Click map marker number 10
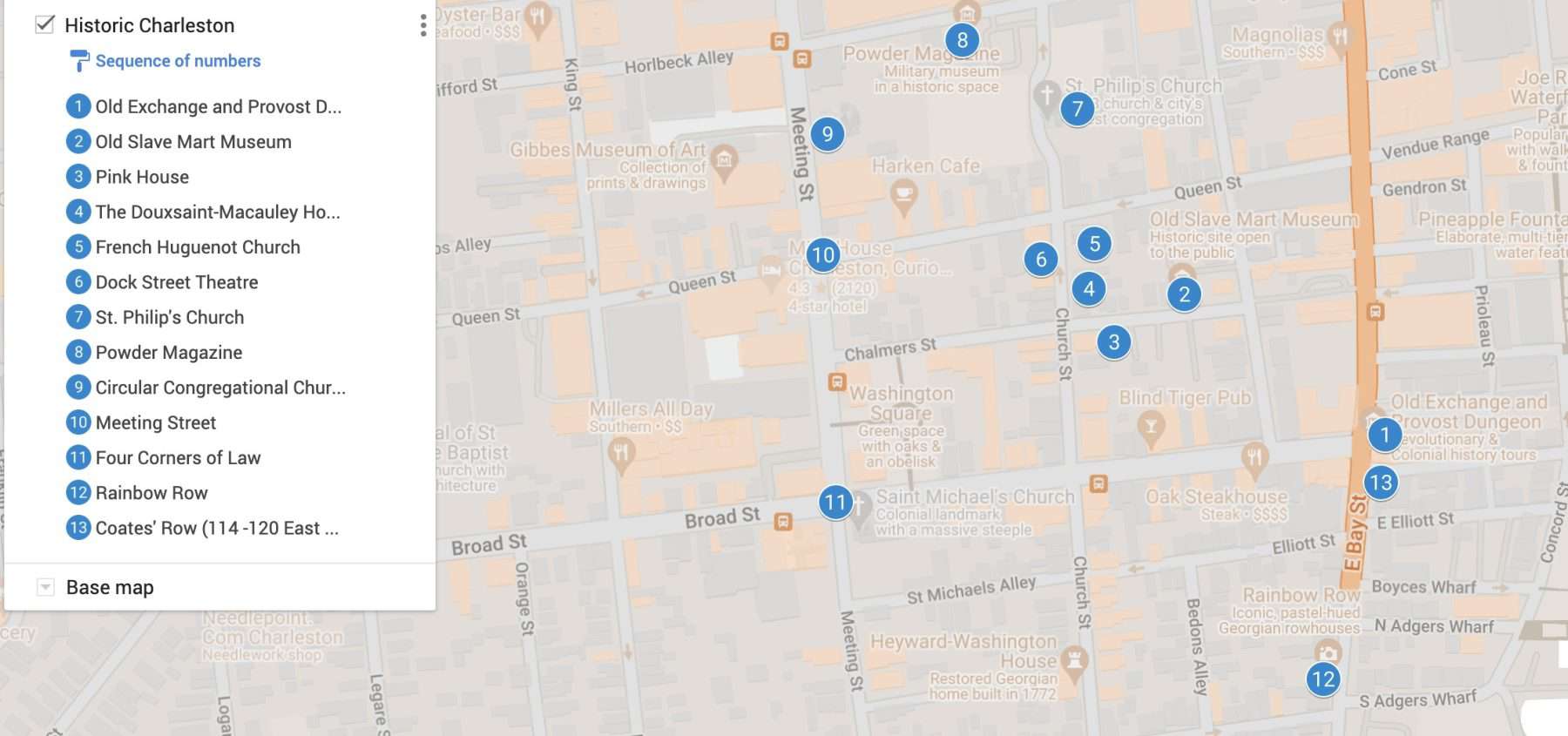The image size is (1568, 736). coord(822,255)
